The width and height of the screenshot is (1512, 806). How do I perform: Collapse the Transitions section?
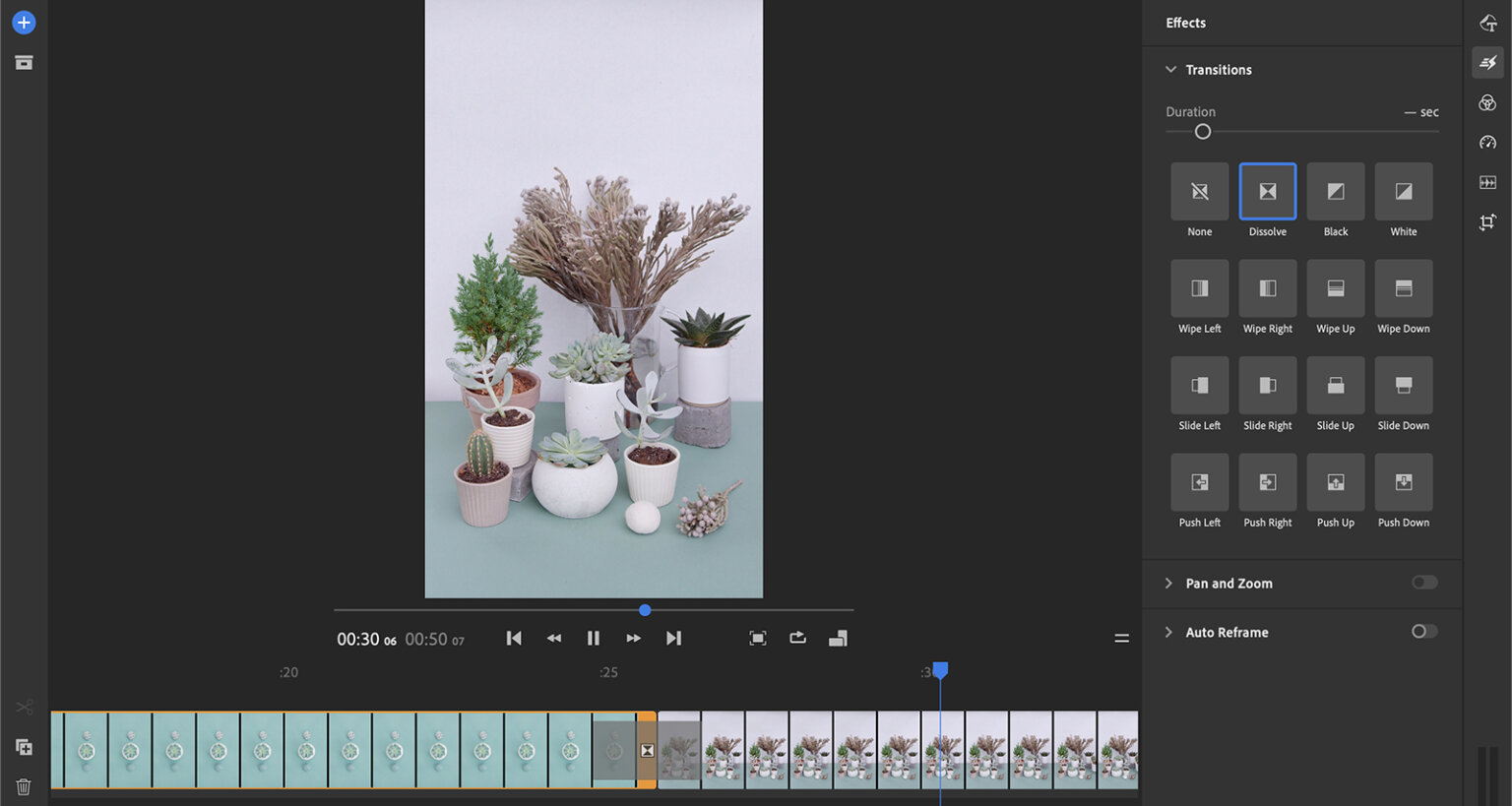click(x=1170, y=70)
